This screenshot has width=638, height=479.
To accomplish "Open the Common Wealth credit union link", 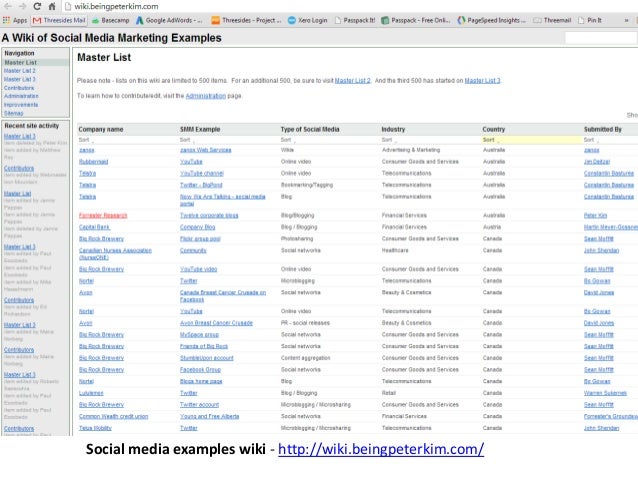I will 114,417.
